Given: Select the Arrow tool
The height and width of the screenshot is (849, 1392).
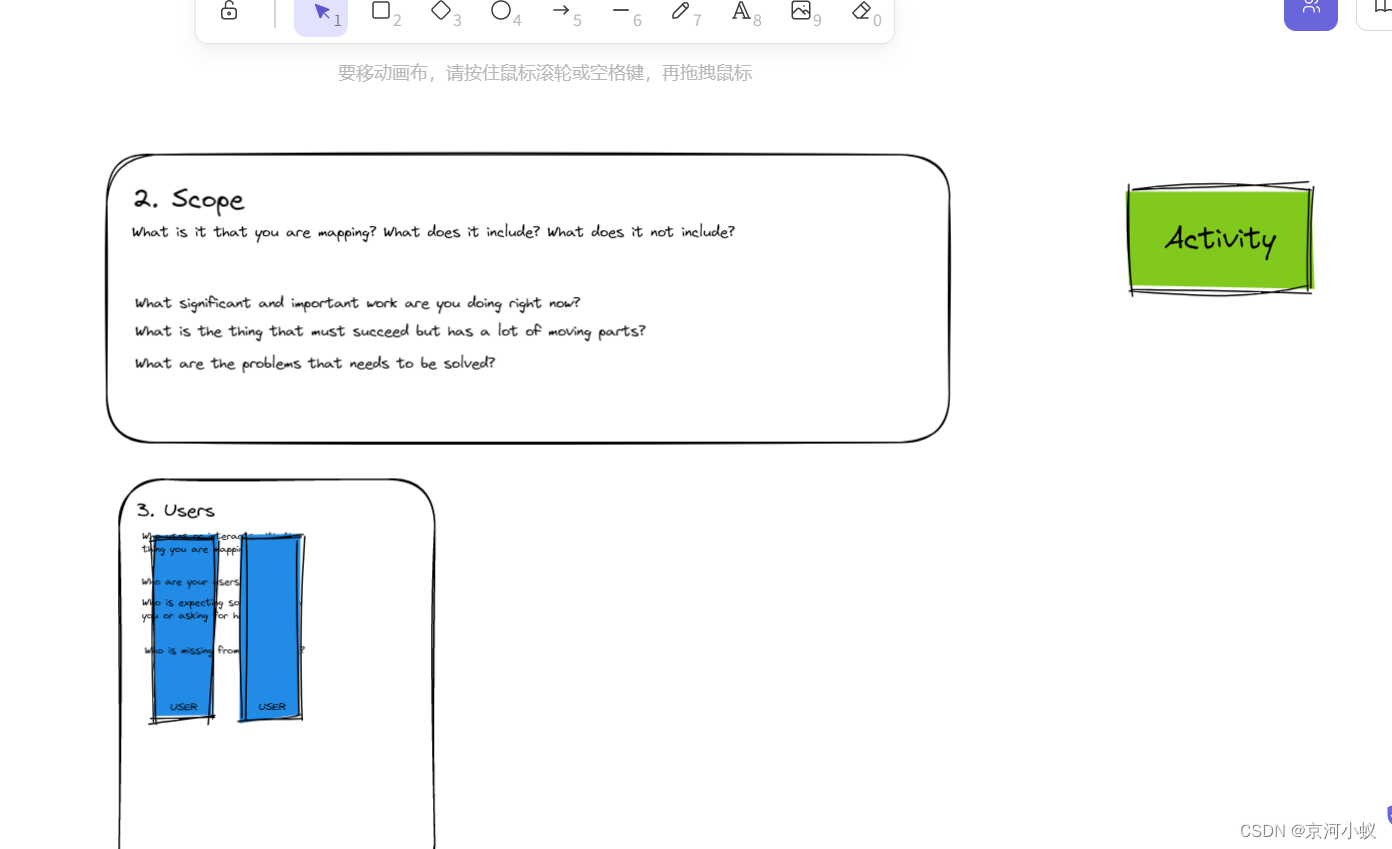Looking at the screenshot, I should [561, 11].
